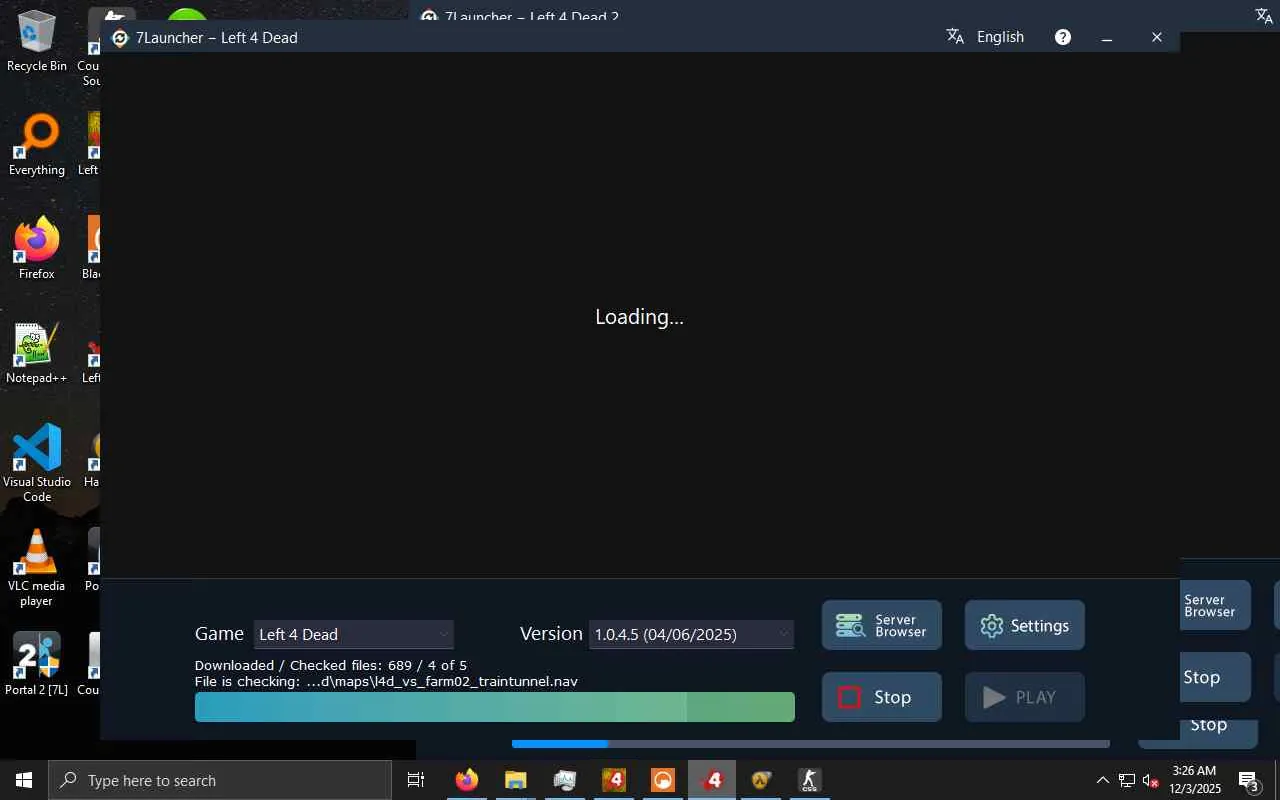Click the language icon in the Left 4 Dead 2 window
The width and height of the screenshot is (1280, 800).
pos(1264,16)
